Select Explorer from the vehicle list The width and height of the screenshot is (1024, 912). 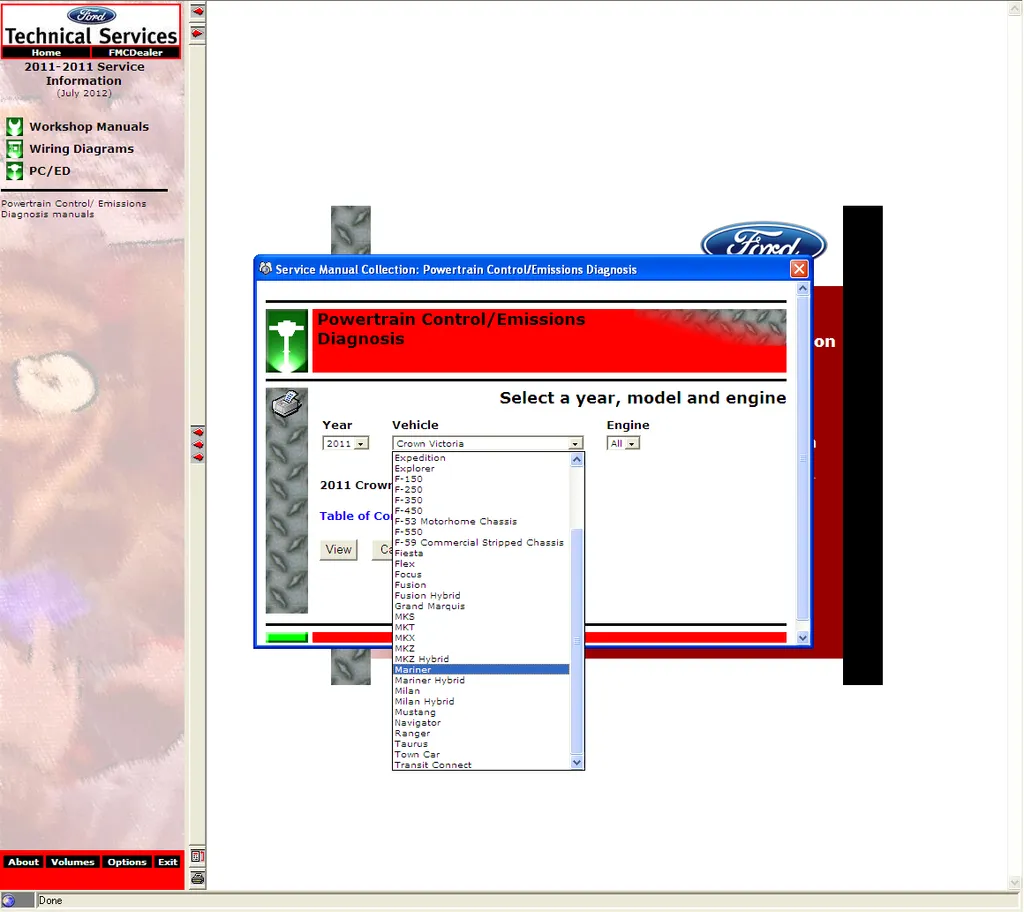click(481, 468)
